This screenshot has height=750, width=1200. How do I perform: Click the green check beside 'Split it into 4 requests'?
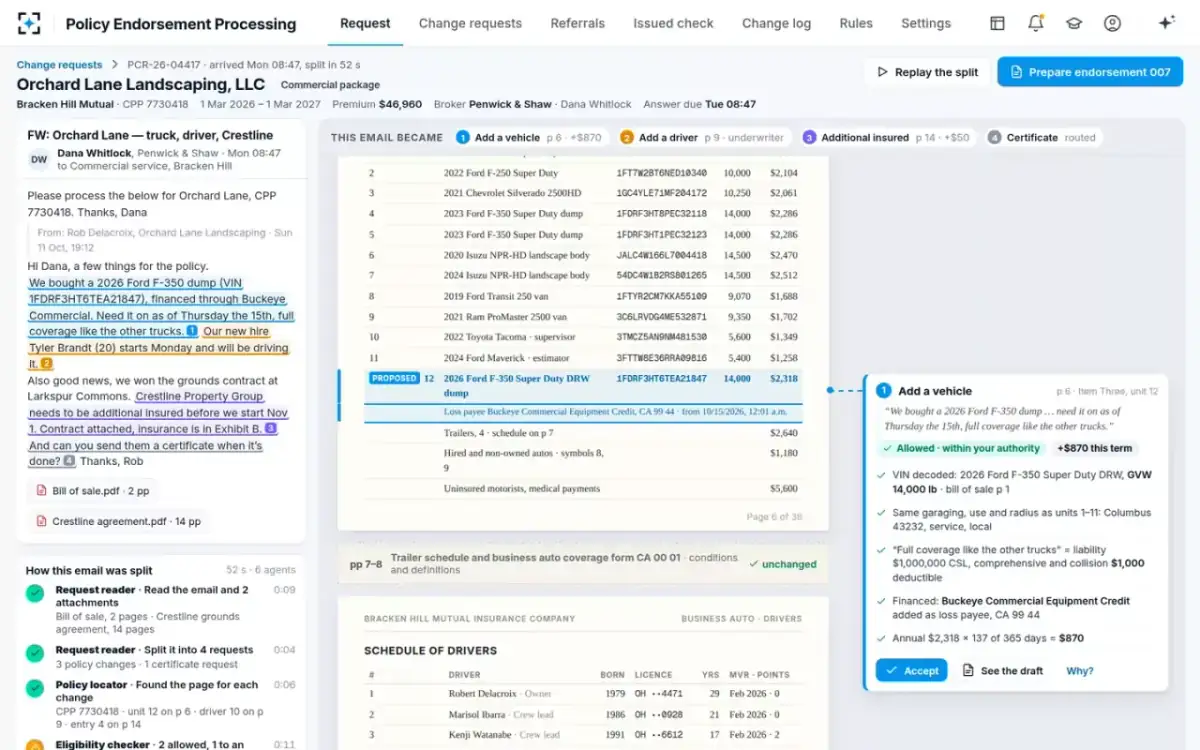pos(35,653)
